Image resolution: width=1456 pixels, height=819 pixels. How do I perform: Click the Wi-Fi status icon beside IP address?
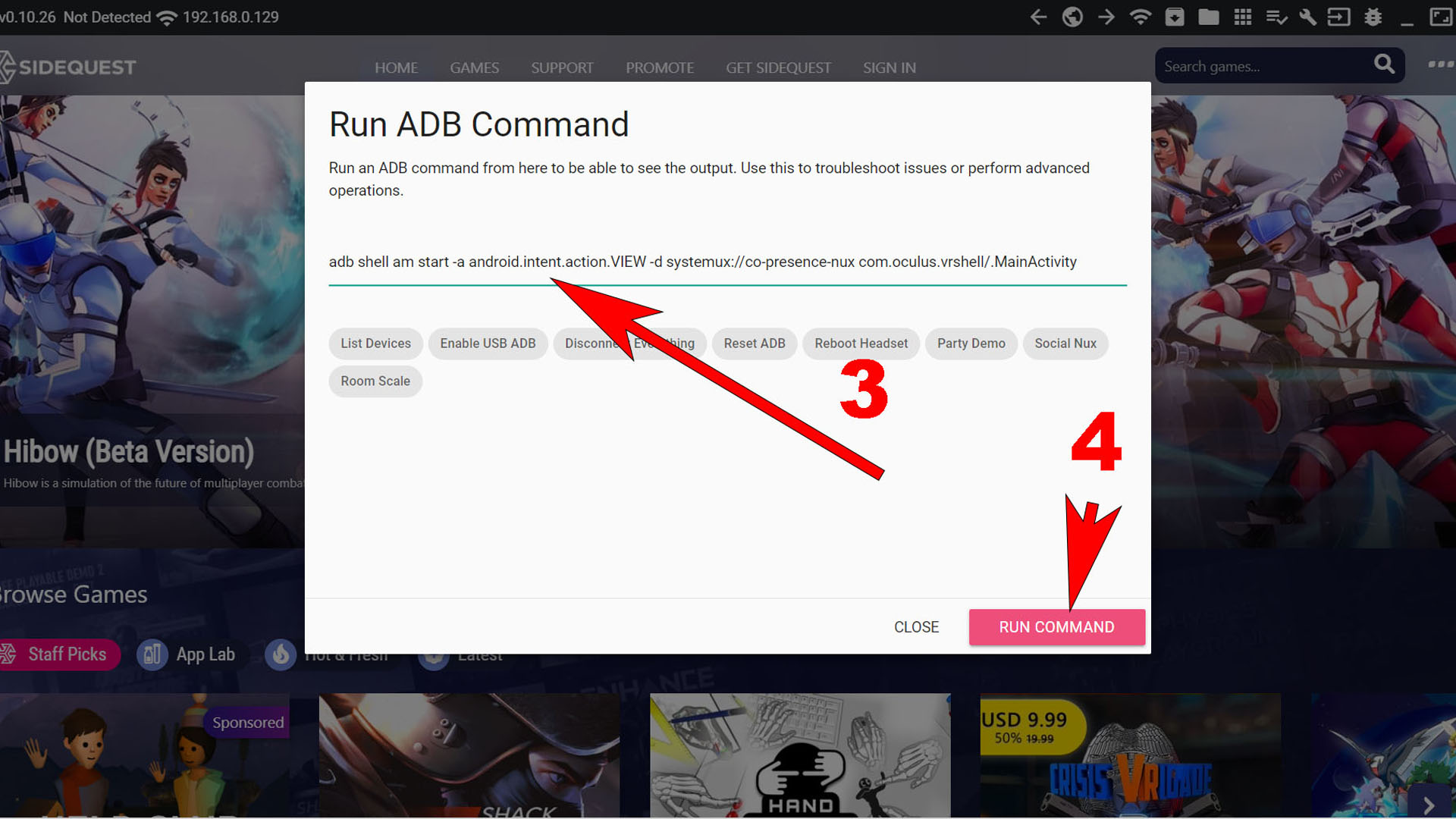click(x=166, y=17)
